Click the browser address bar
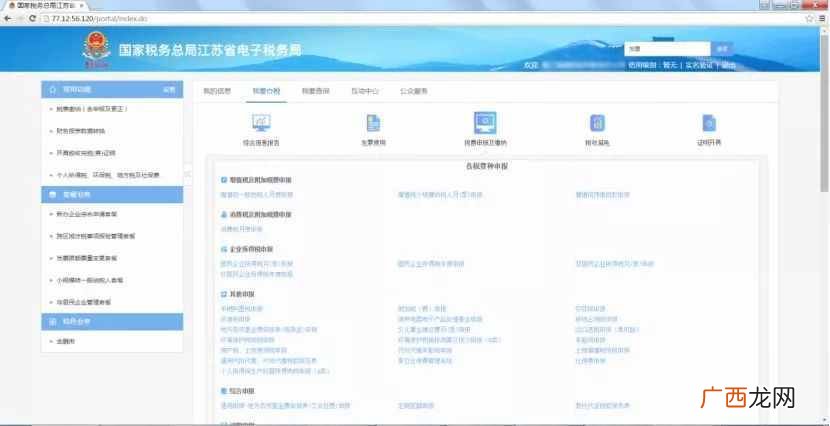Viewport: 830px width, 426px height. coord(423,19)
